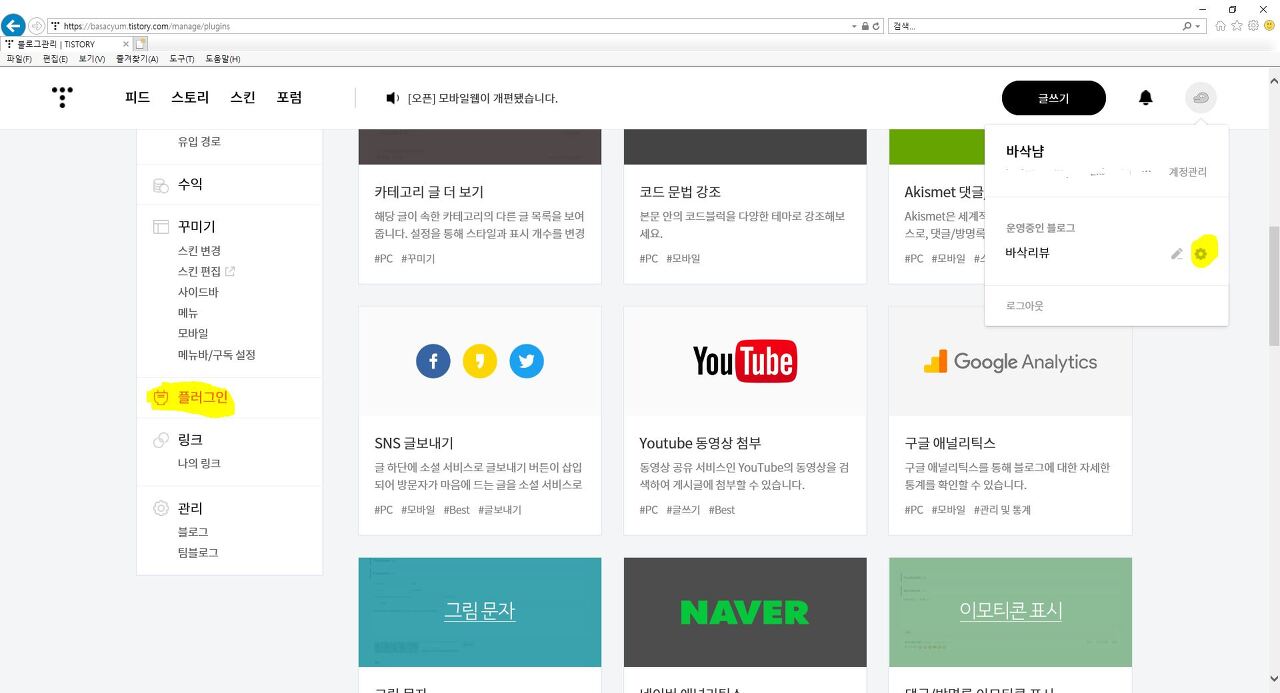Click the Tistory logo icon

(x=62, y=97)
